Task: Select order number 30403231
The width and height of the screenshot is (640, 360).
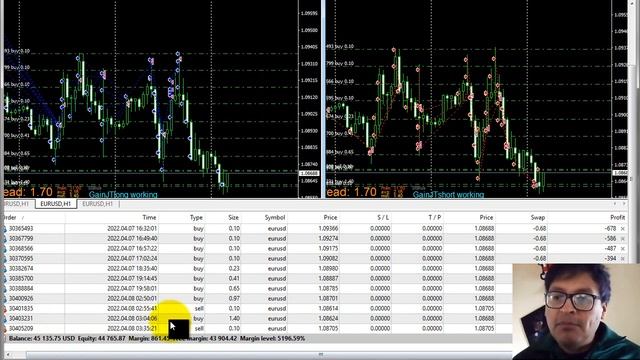Action: pyautogui.click(x=21, y=318)
